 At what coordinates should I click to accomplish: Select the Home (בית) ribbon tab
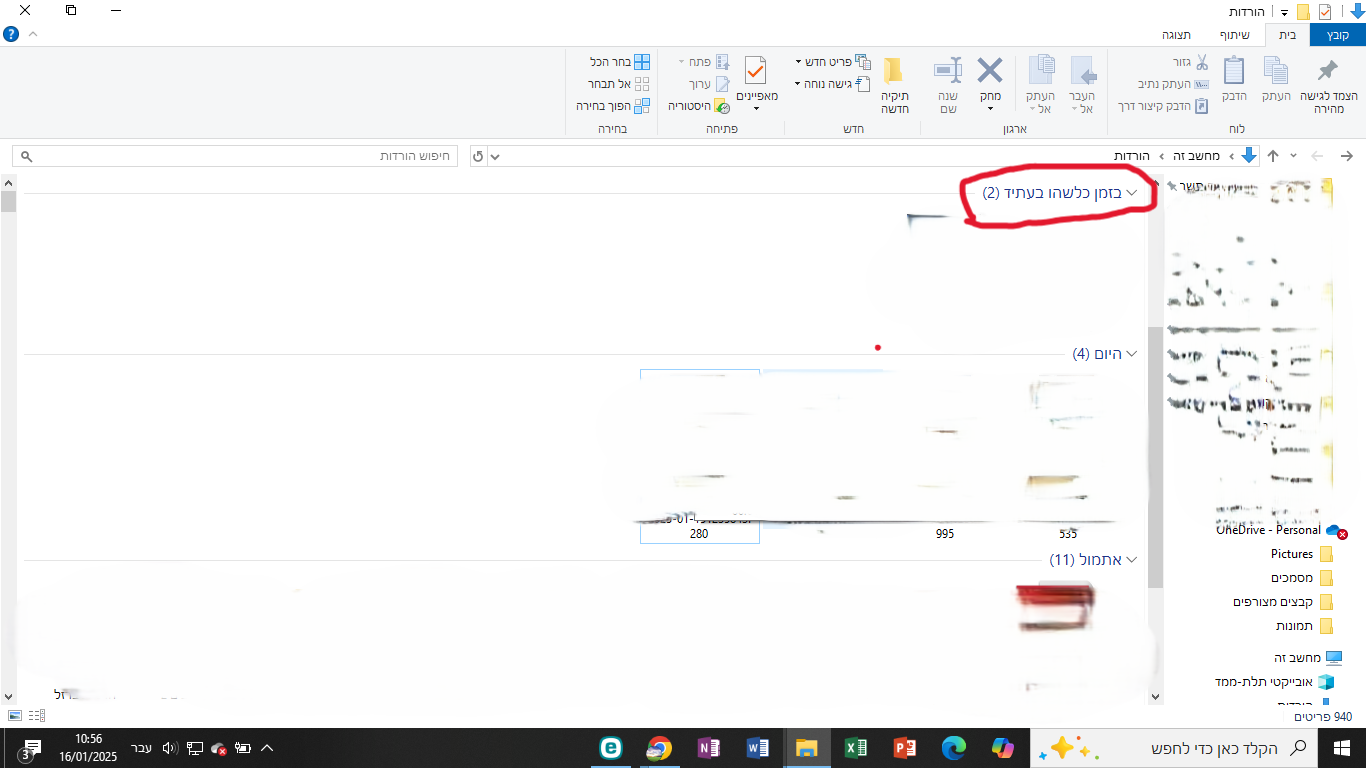click(x=1288, y=34)
